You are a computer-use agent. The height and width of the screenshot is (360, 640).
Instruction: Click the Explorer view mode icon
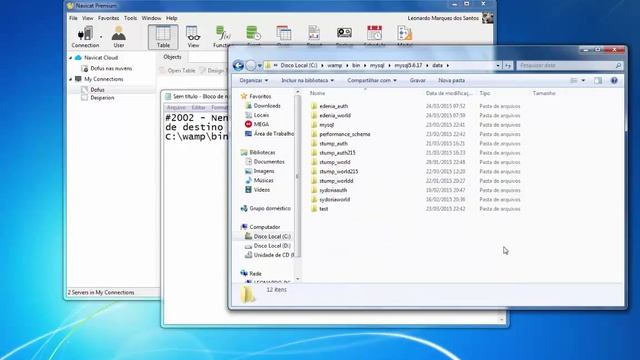point(574,80)
